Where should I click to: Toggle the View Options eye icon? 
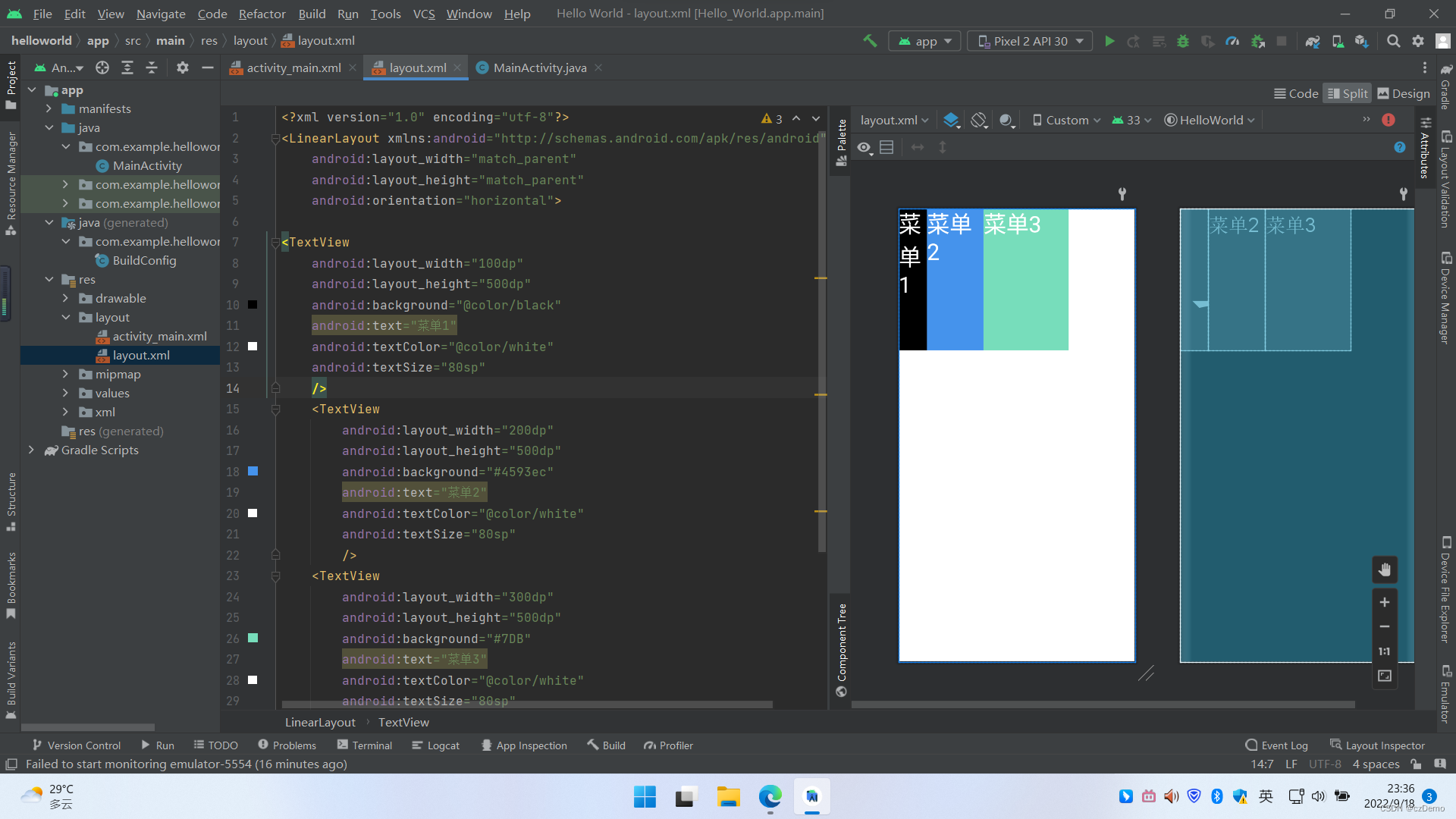(864, 147)
